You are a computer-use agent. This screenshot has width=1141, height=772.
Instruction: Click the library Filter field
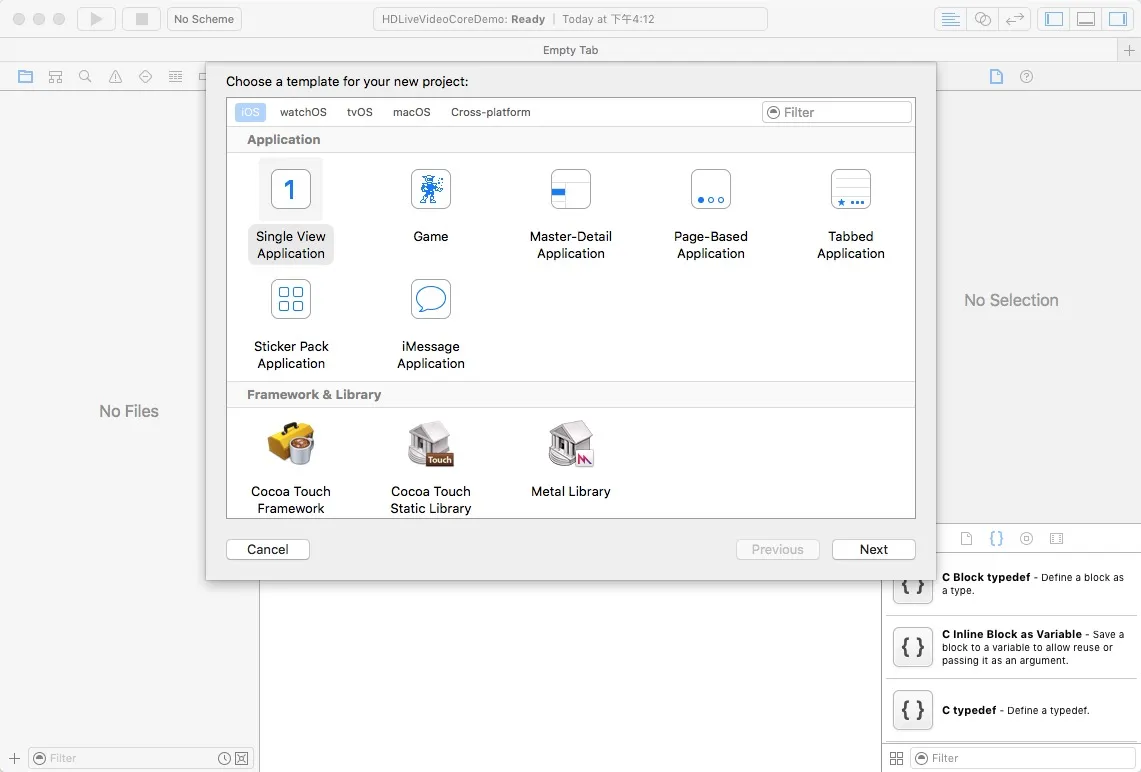click(x=1022, y=758)
